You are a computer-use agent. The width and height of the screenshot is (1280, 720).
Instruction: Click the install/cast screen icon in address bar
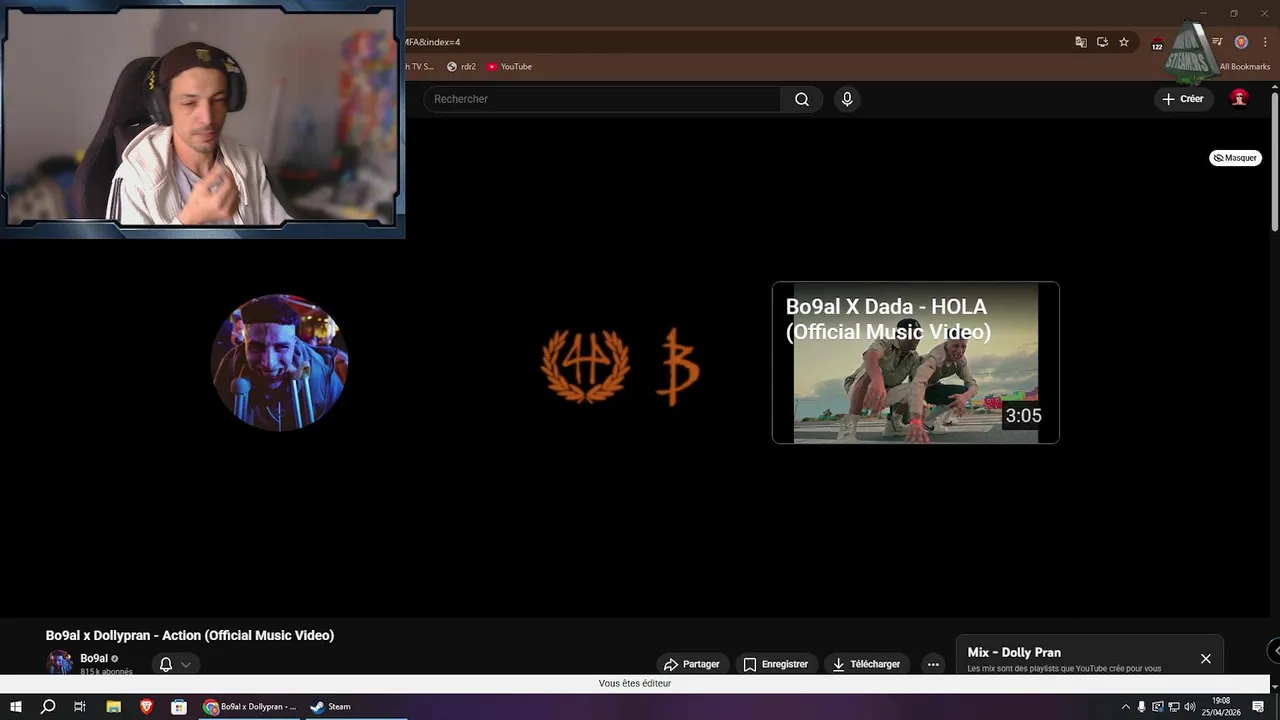pos(1102,42)
